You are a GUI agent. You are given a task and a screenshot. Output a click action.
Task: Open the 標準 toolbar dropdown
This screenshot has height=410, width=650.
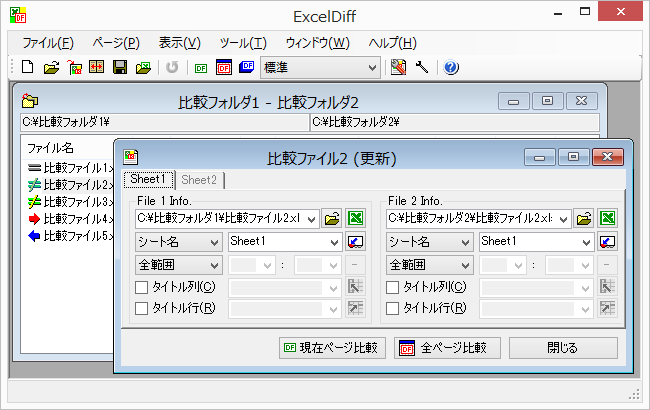(x=320, y=68)
